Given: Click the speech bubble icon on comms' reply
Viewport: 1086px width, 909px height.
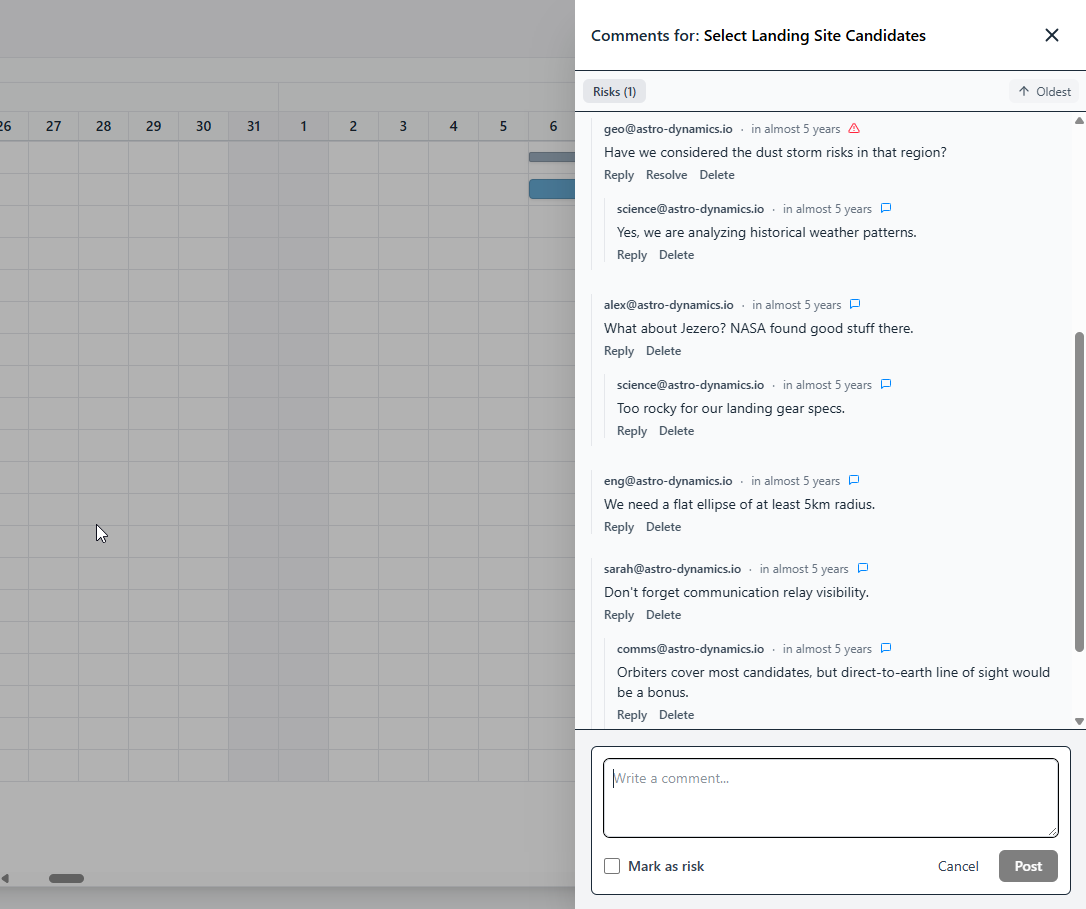Looking at the screenshot, I should (x=886, y=648).
